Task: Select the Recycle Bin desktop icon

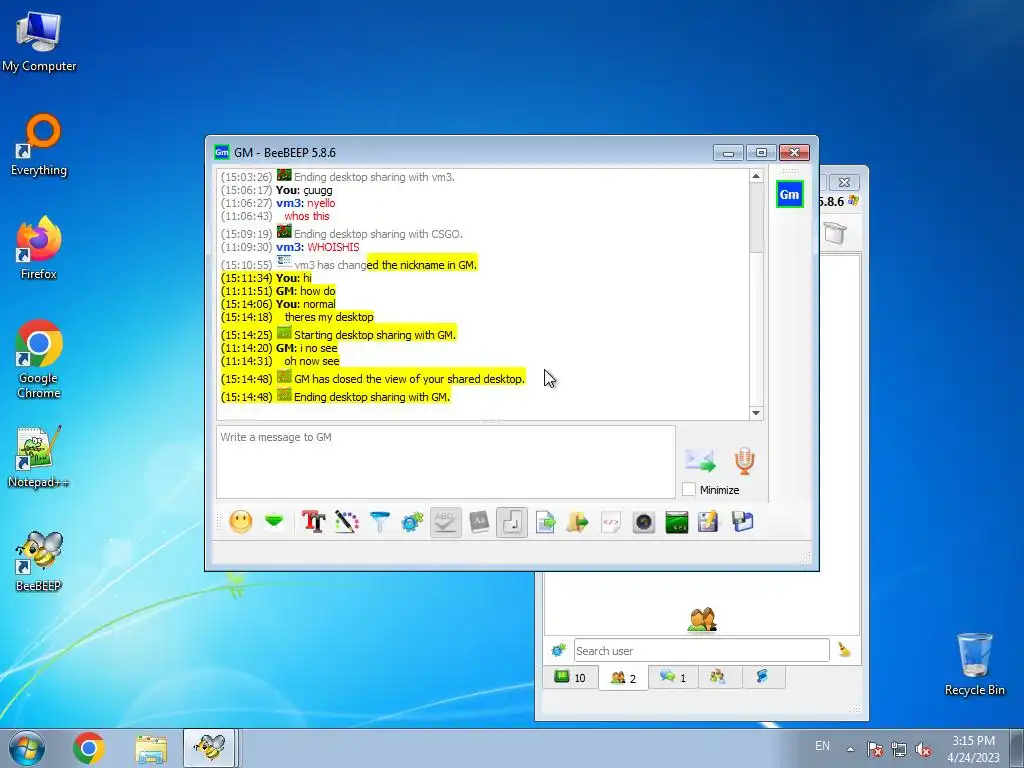Action: coord(974,664)
